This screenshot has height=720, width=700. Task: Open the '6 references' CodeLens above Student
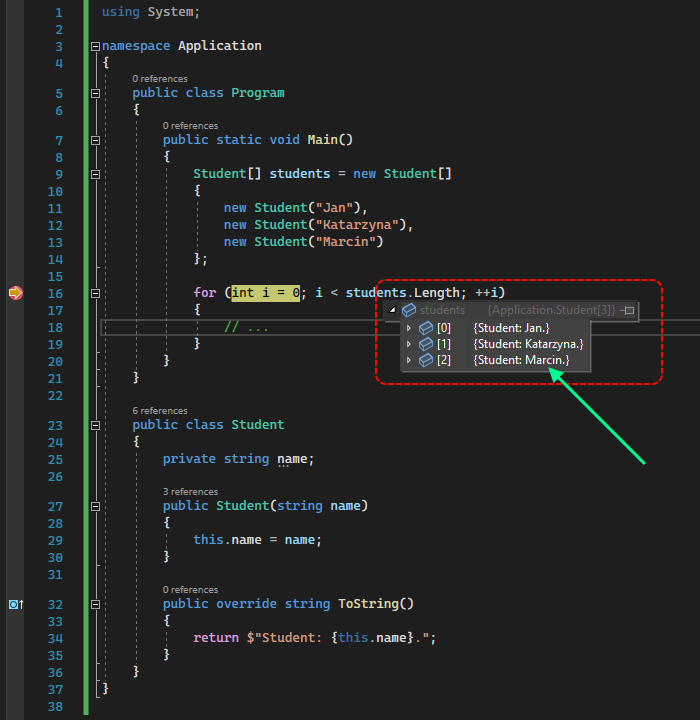[x=160, y=410]
